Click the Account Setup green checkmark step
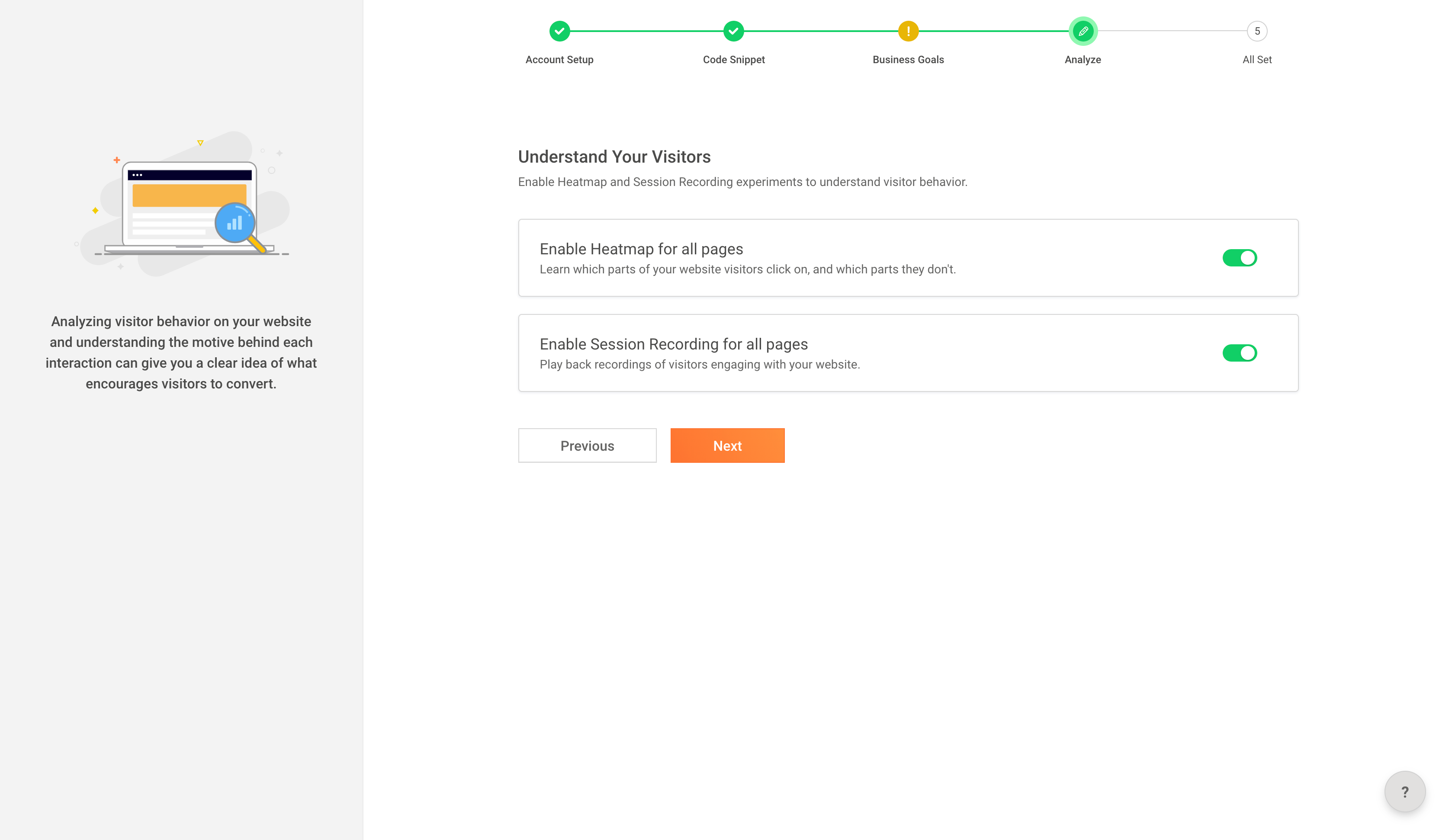This screenshot has width=1452, height=840. tap(559, 31)
